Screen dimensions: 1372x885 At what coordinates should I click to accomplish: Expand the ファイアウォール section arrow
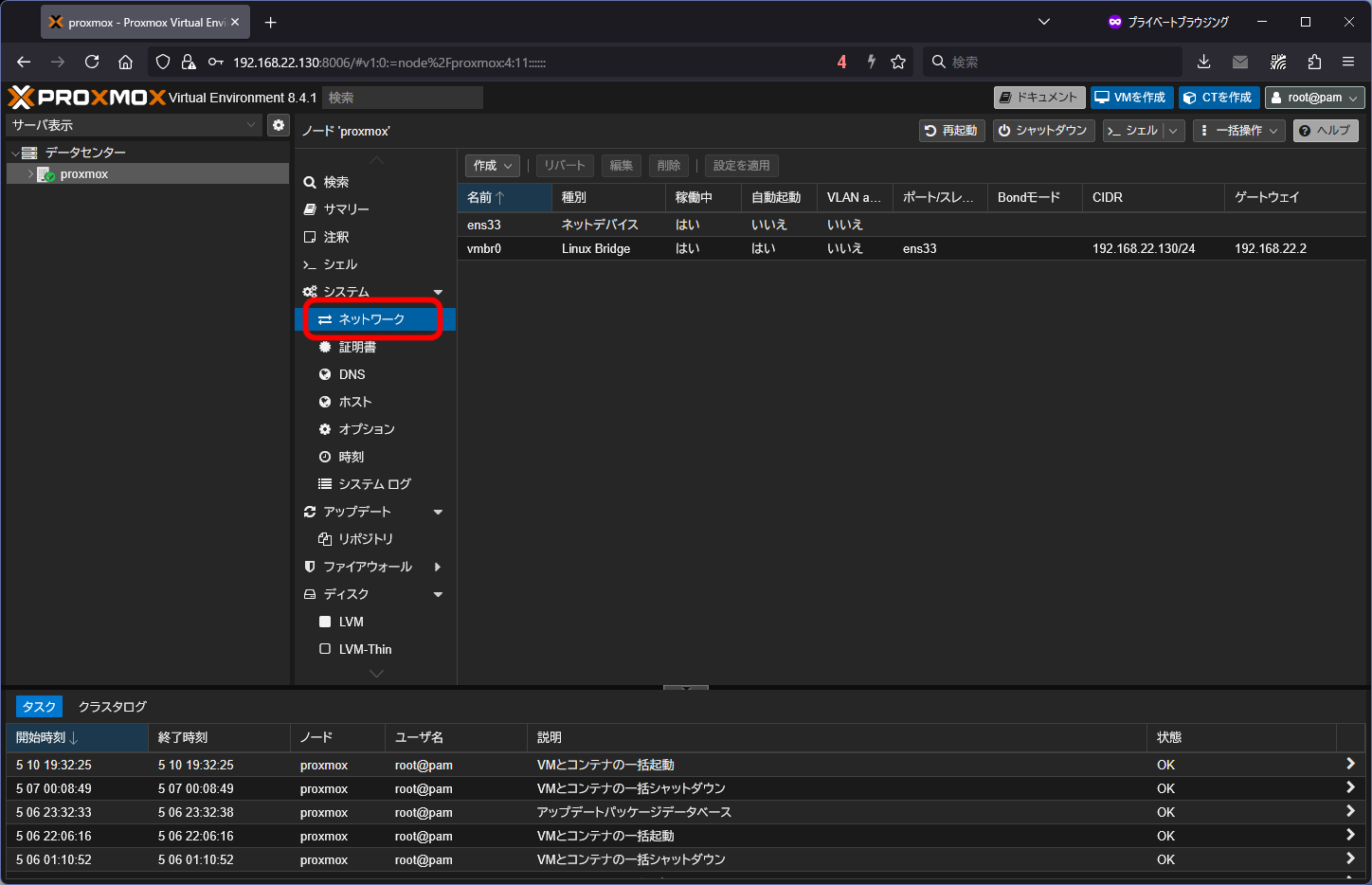[x=438, y=567]
